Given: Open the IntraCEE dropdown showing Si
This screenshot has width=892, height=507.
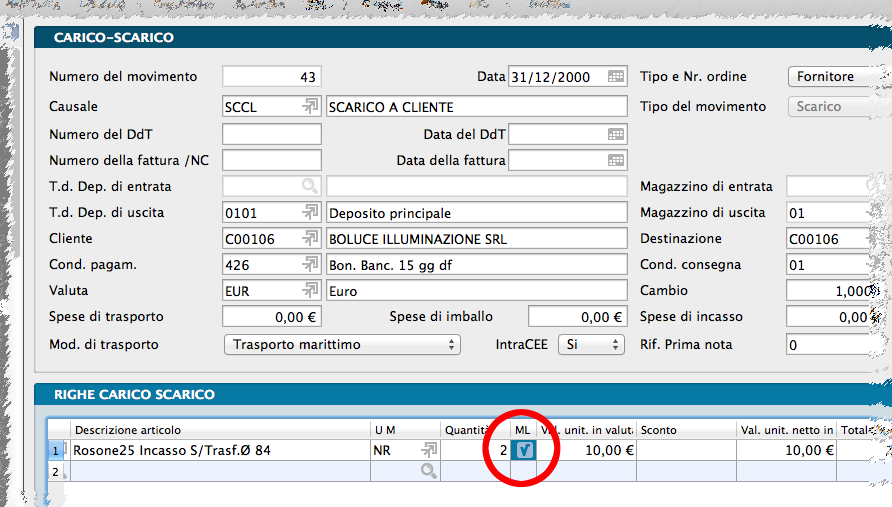Looking at the screenshot, I should [x=590, y=344].
